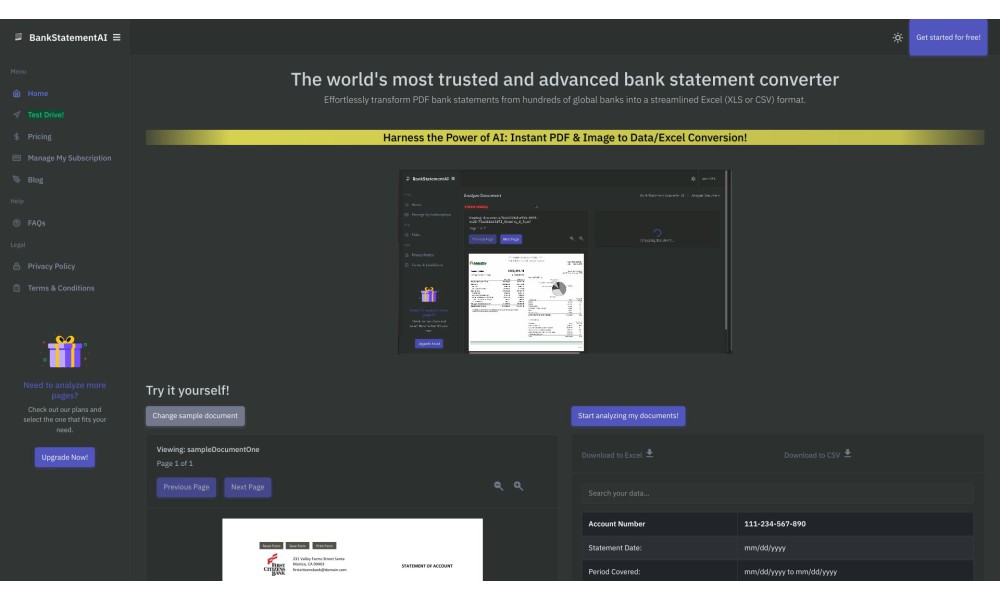Click the Get started for free button

[x=948, y=37]
